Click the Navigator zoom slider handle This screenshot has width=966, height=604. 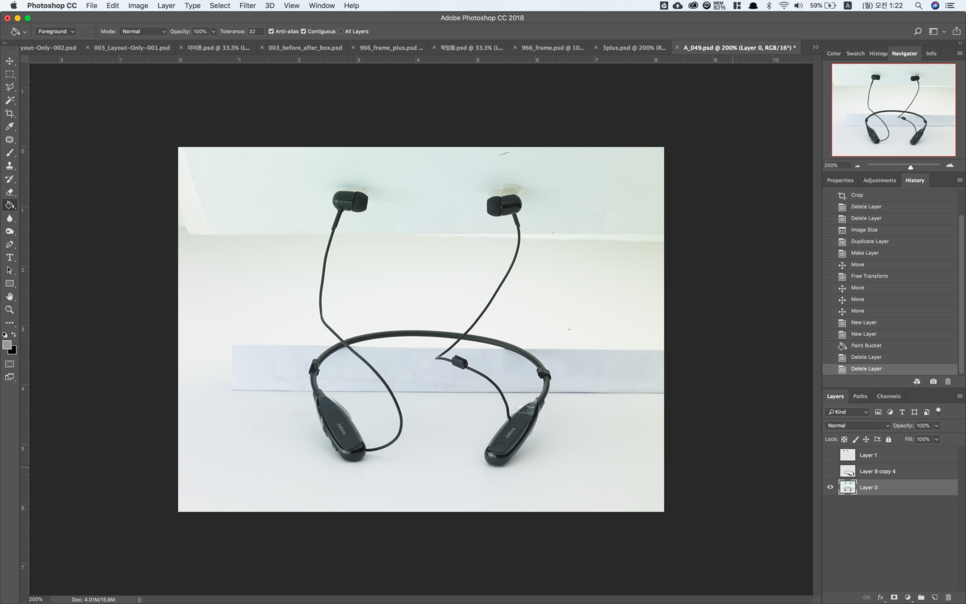pos(910,167)
